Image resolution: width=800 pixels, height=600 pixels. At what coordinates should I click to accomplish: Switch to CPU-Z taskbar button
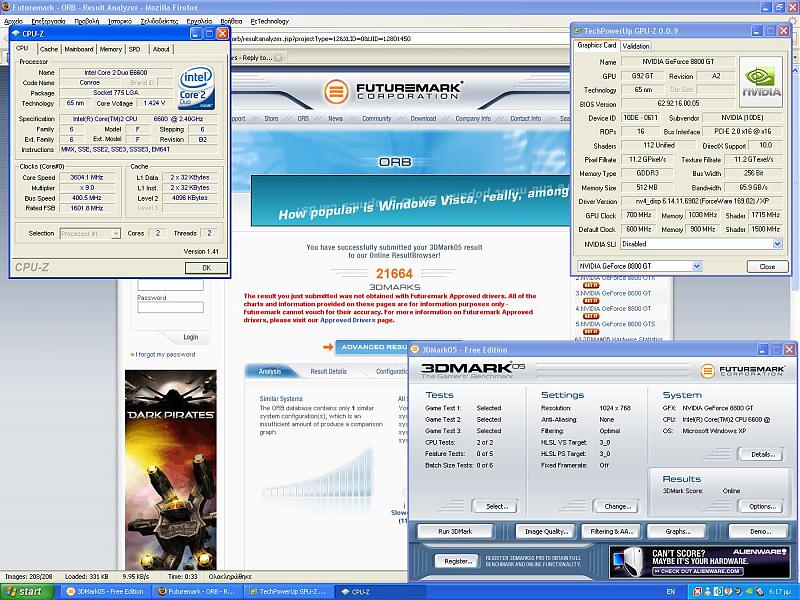380,592
